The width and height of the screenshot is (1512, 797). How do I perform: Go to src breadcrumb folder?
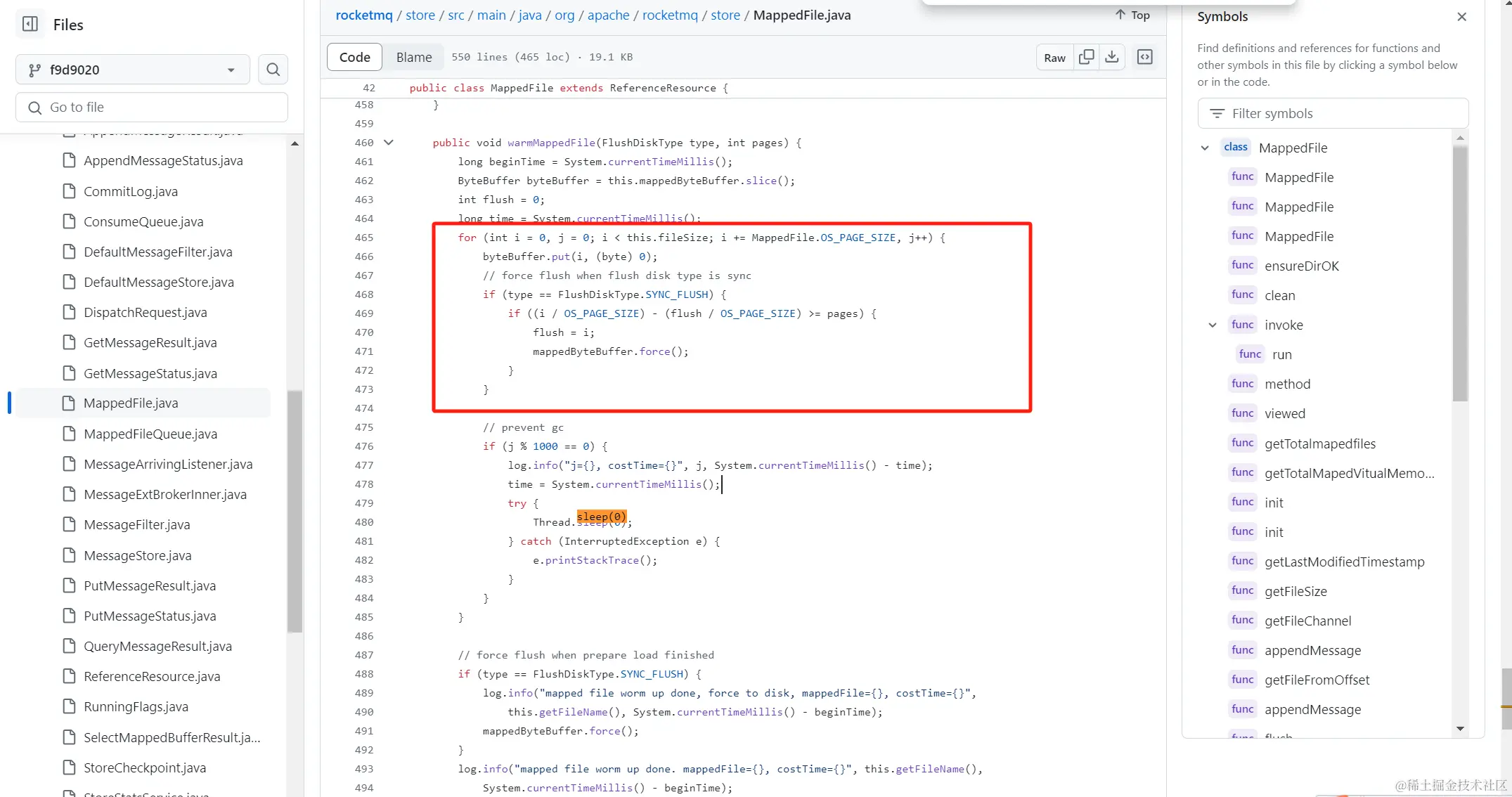tap(456, 15)
